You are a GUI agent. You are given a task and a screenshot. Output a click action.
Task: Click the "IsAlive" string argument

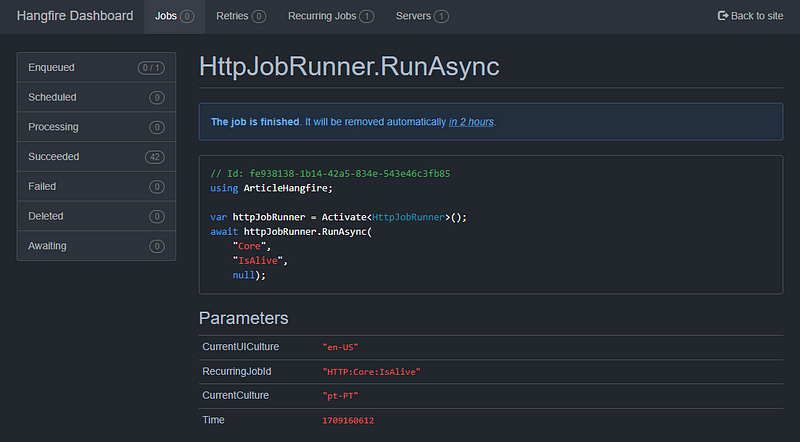pos(260,261)
